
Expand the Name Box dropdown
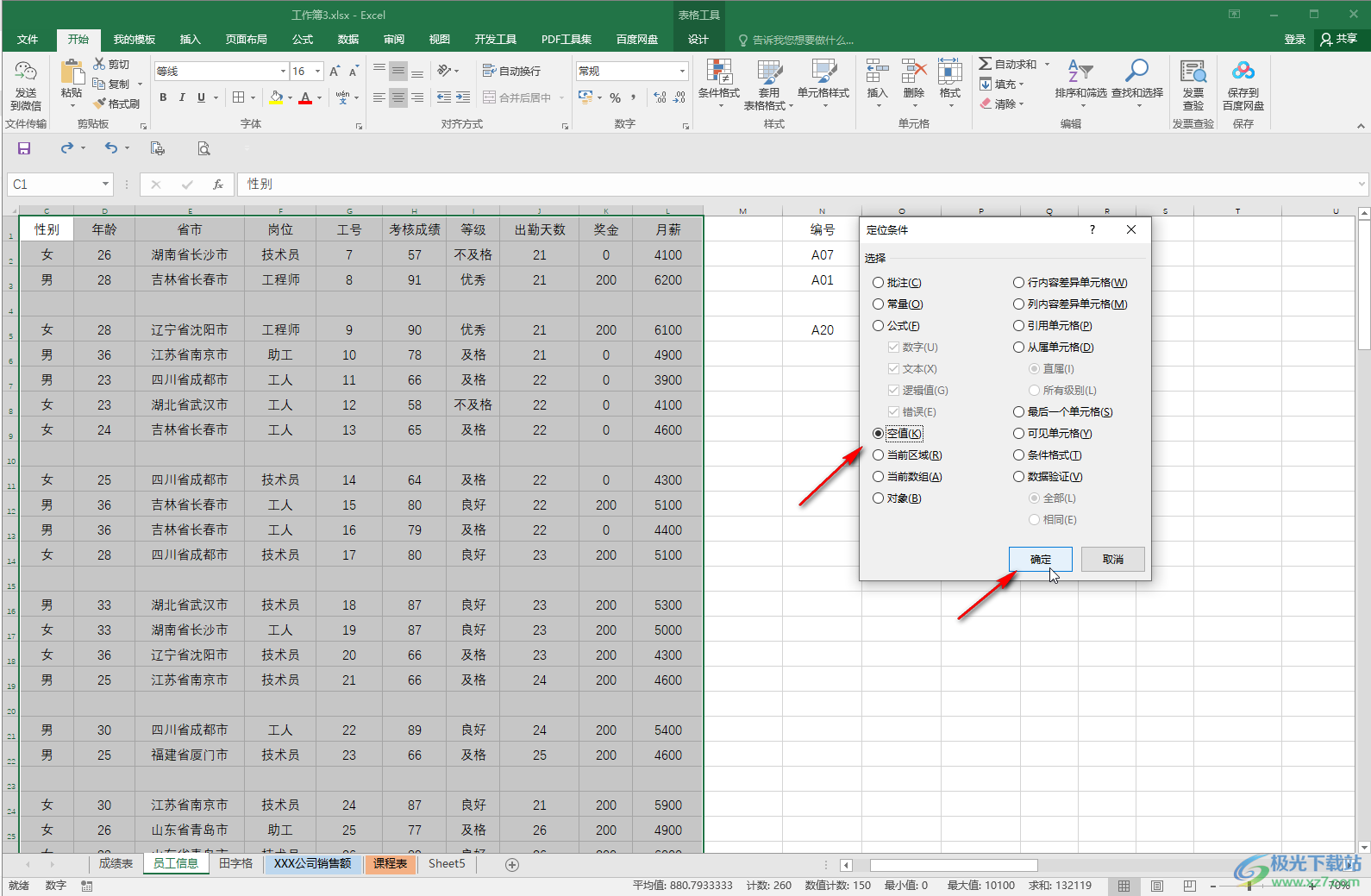pos(105,184)
